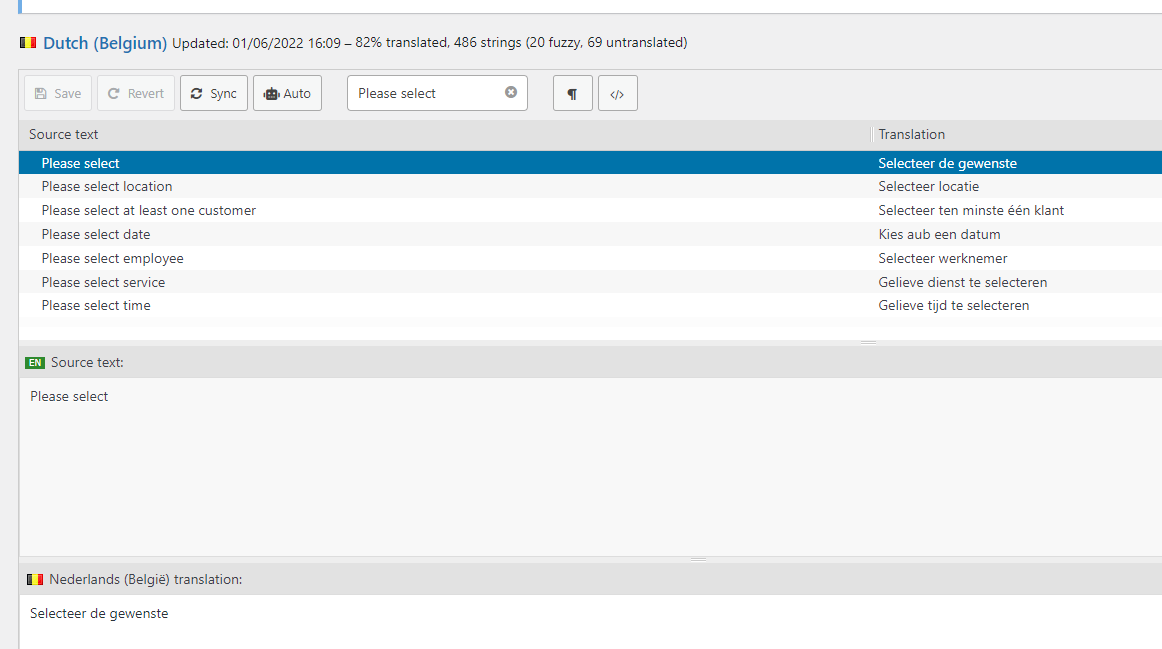Run Auto translate via robot button

[288, 93]
